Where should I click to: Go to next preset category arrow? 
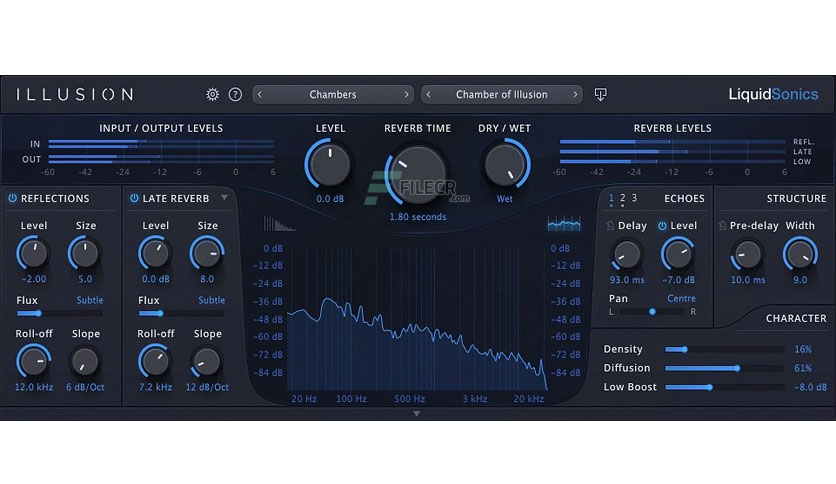tap(406, 94)
